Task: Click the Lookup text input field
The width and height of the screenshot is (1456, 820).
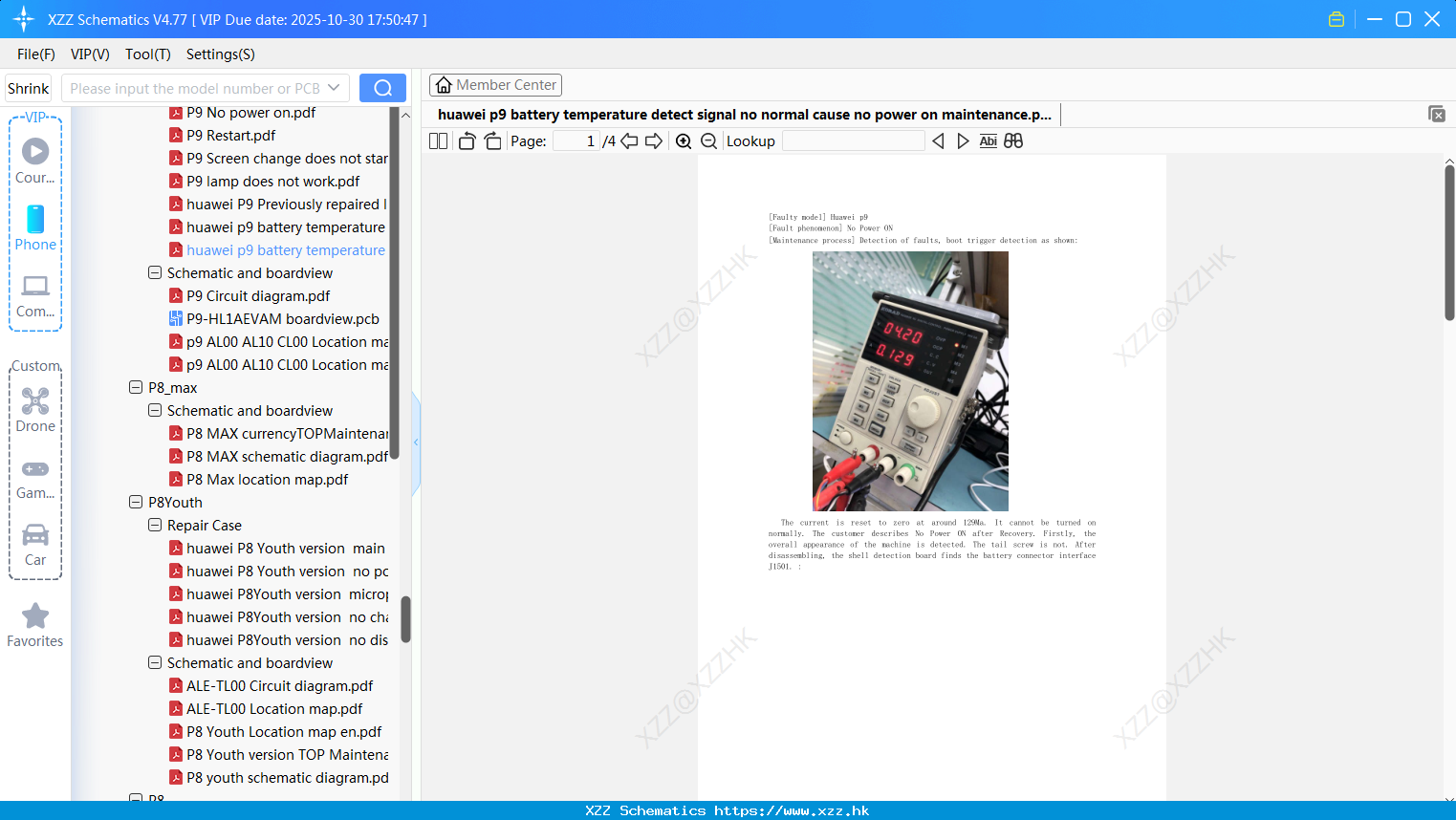Action: coord(853,140)
